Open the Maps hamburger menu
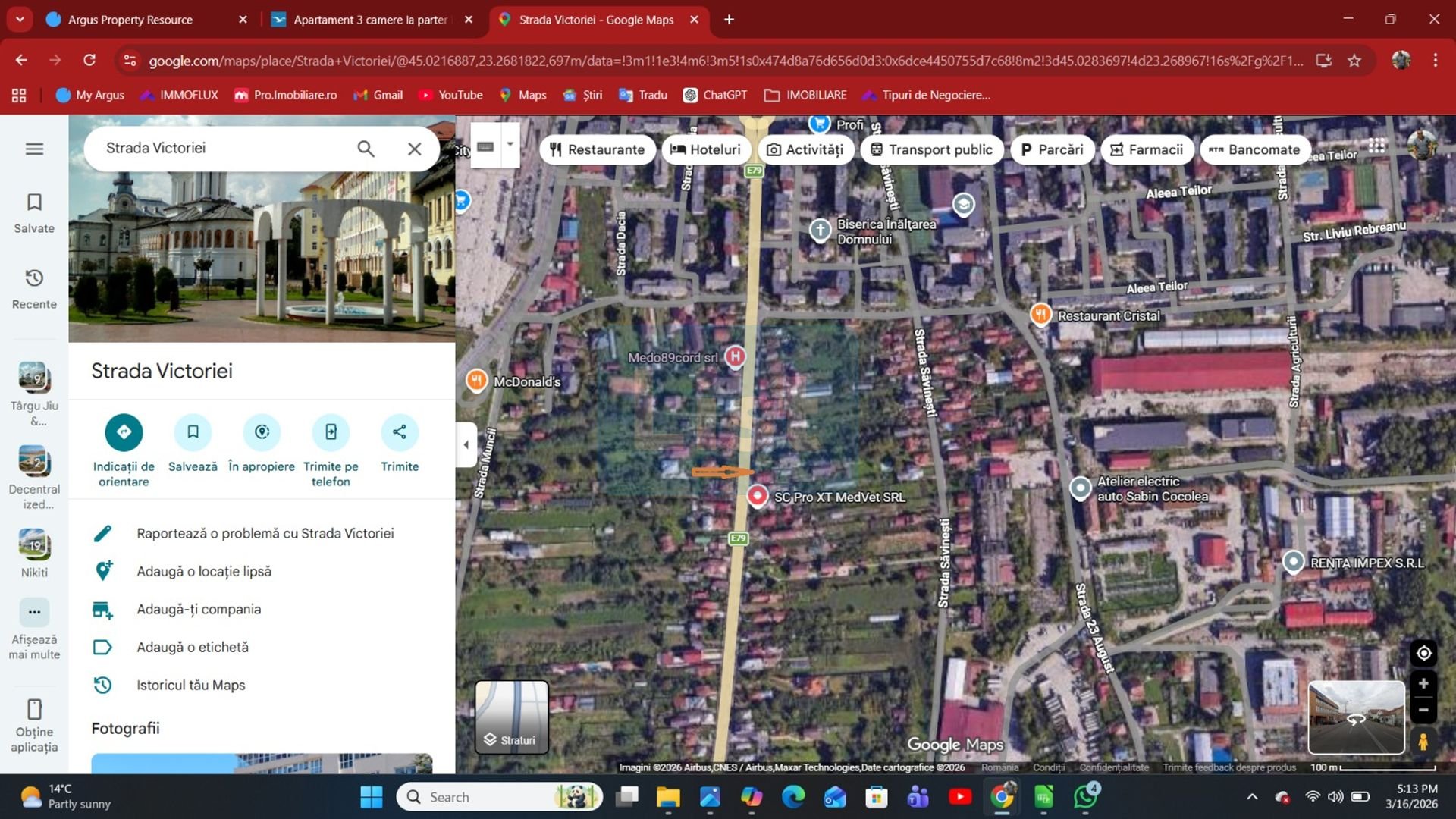This screenshot has height=819, width=1456. coord(34,149)
